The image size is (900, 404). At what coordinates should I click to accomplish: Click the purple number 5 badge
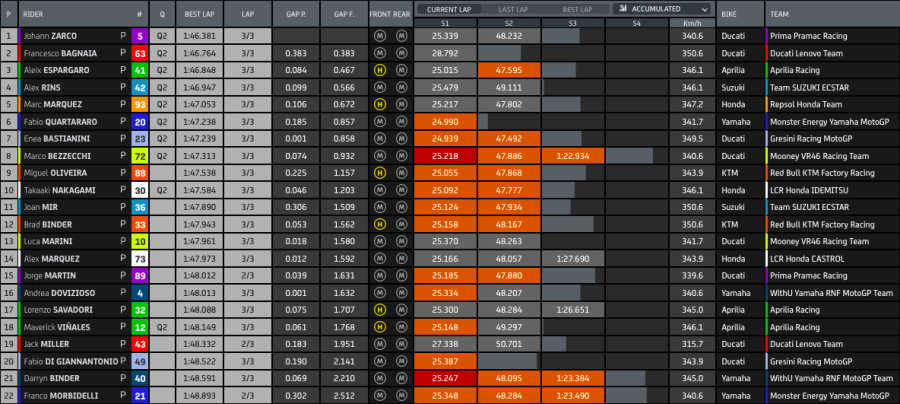[140, 36]
